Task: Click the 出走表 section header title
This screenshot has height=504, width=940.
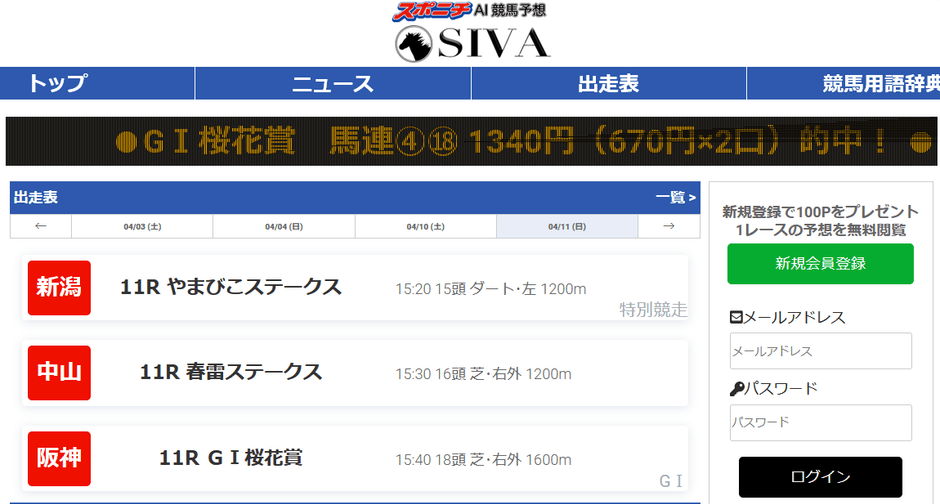Action: point(36,197)
